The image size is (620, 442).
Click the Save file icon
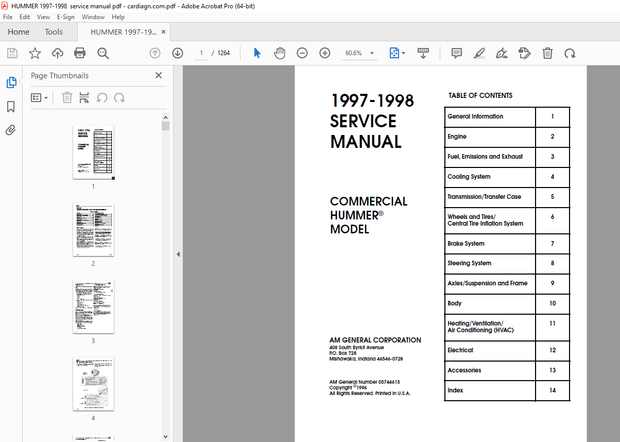[x=12, y=53]
